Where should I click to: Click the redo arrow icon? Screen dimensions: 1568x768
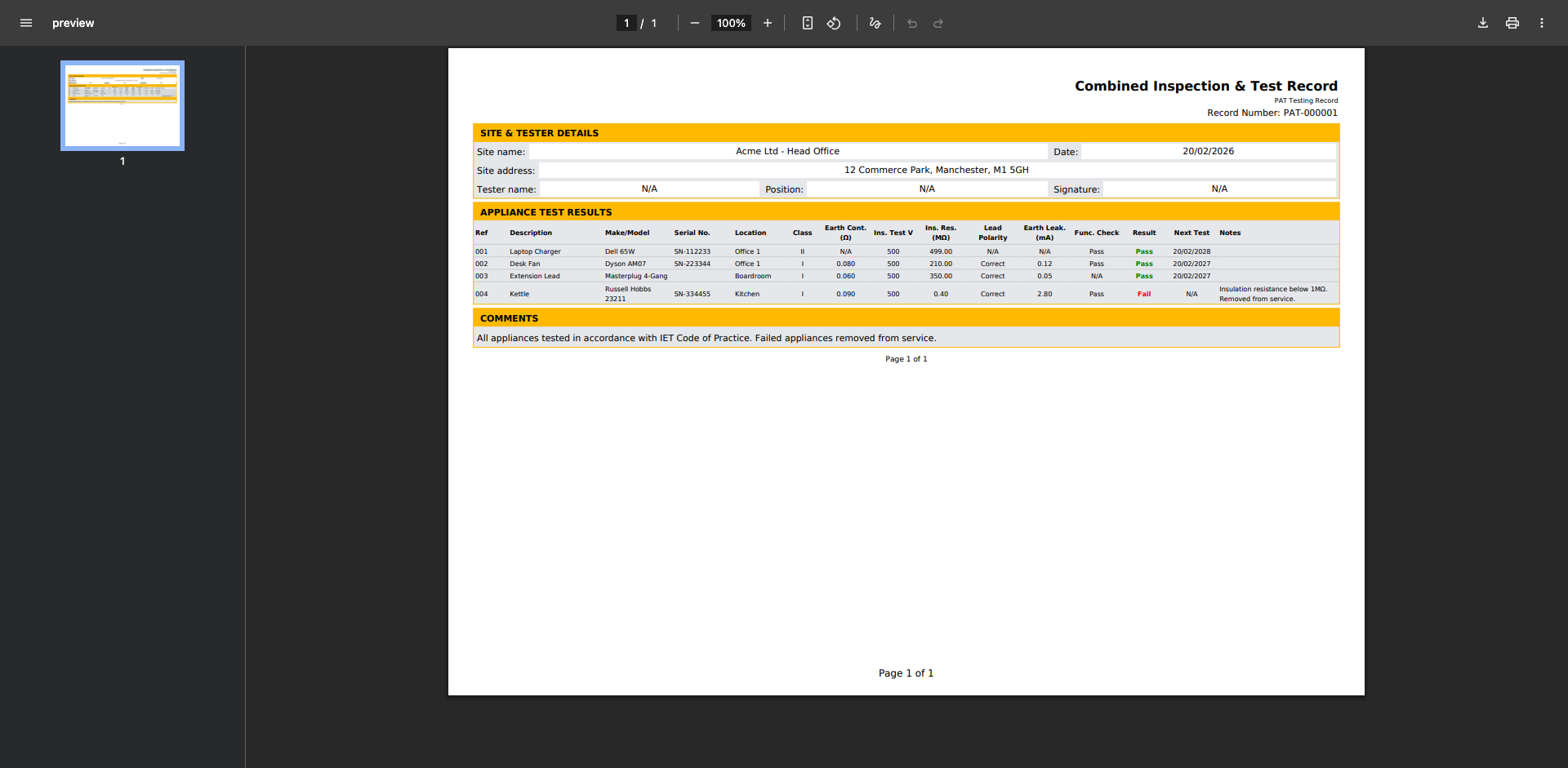point(938,23)
